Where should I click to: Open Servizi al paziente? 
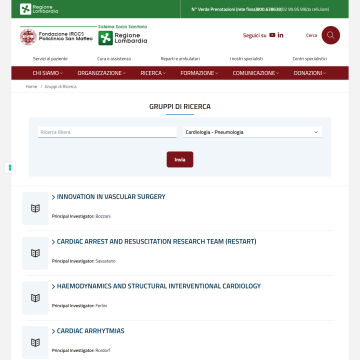(x=50, y=59)
